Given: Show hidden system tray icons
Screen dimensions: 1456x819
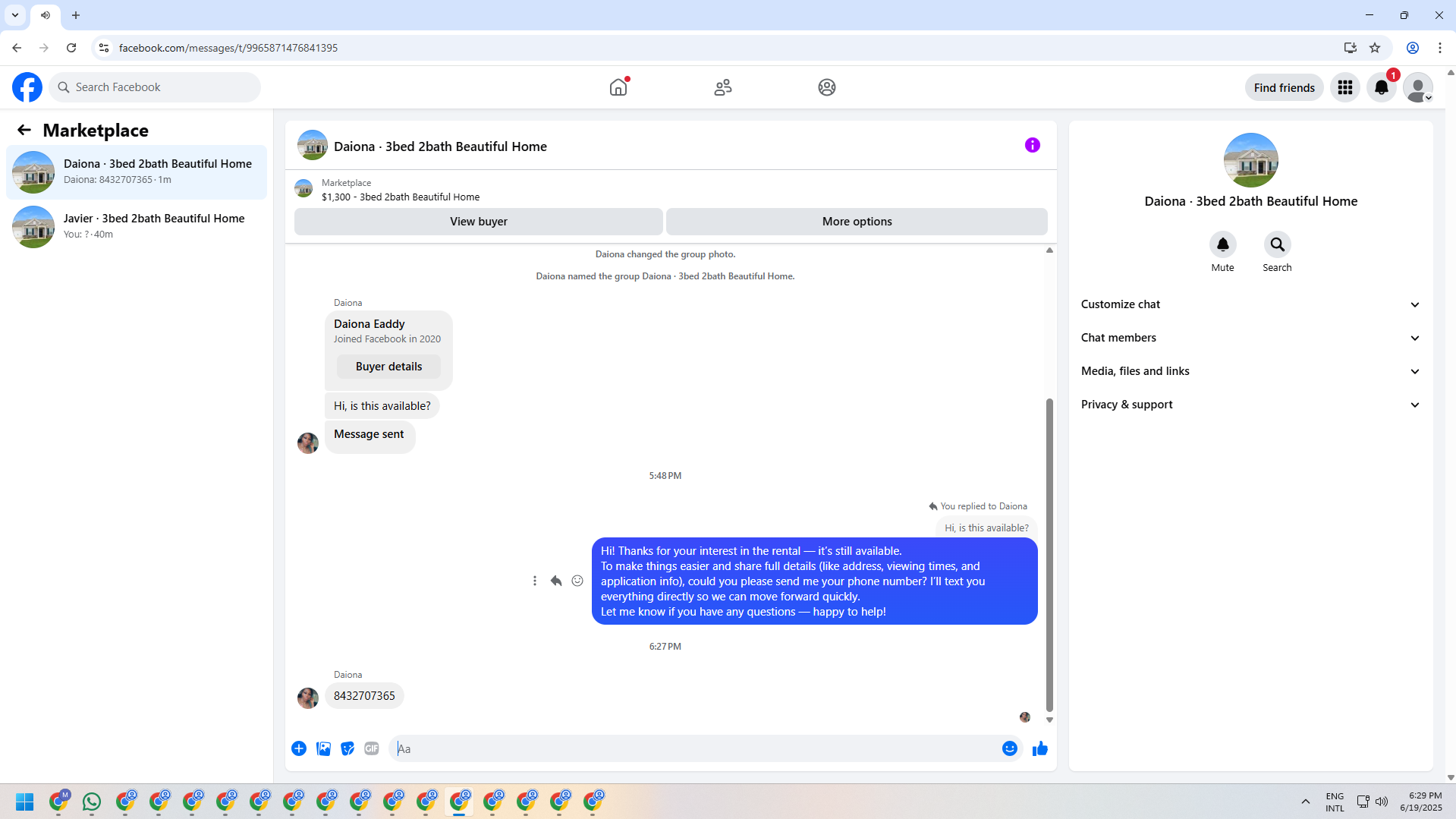Looking at the screenshot, I should pyautogui.click(x=1306, y=802).
